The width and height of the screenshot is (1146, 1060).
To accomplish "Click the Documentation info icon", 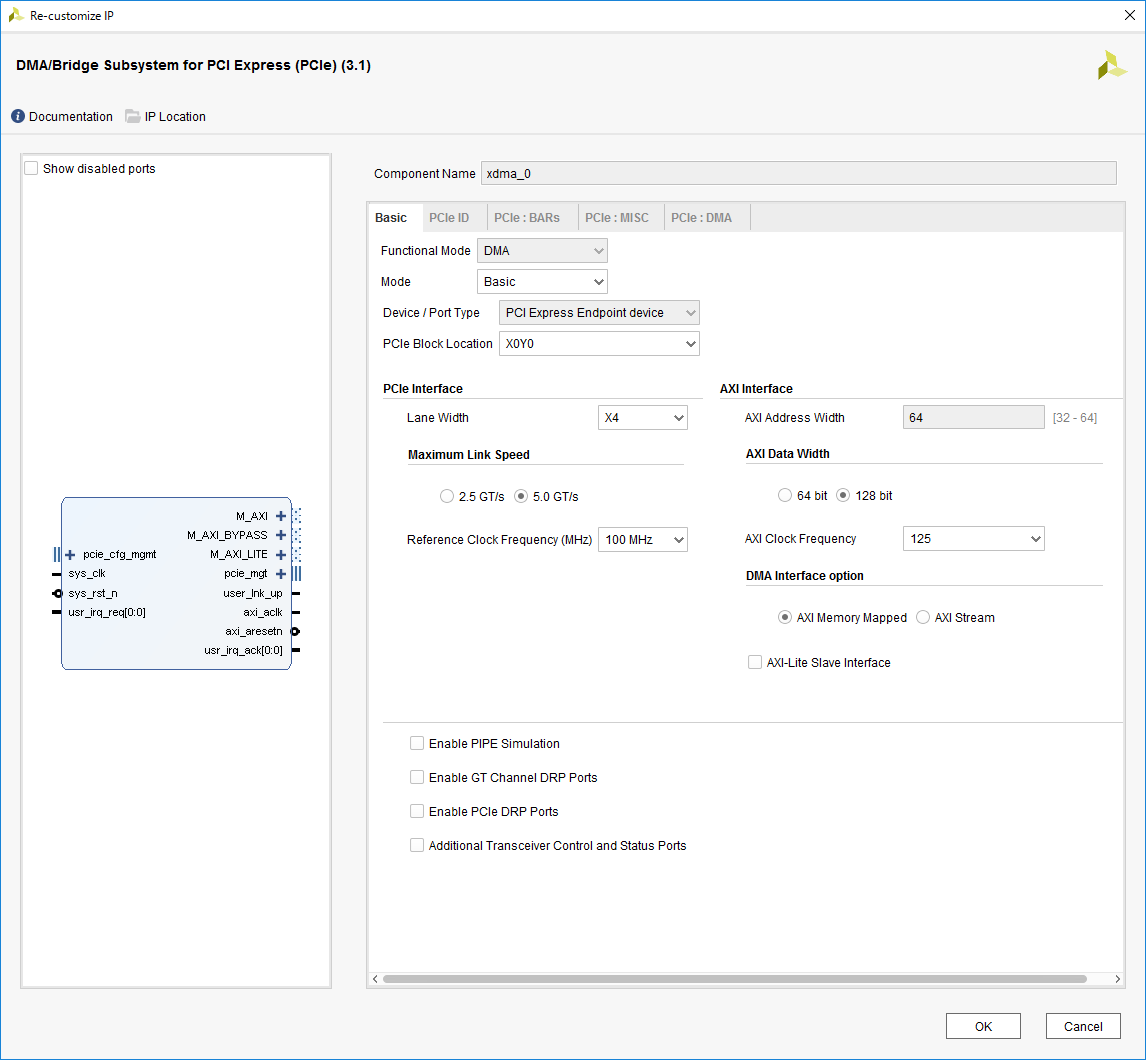I will coord(18,117).
